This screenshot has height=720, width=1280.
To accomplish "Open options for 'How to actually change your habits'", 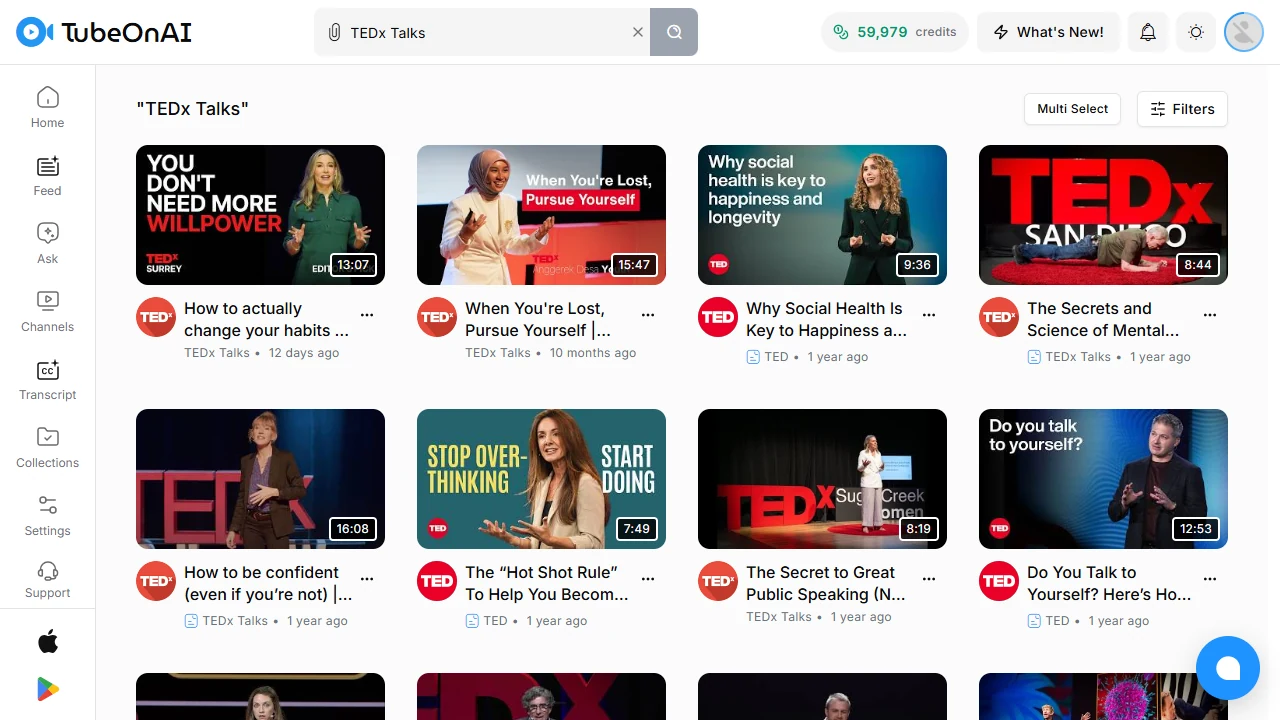I will pos(367,315).
